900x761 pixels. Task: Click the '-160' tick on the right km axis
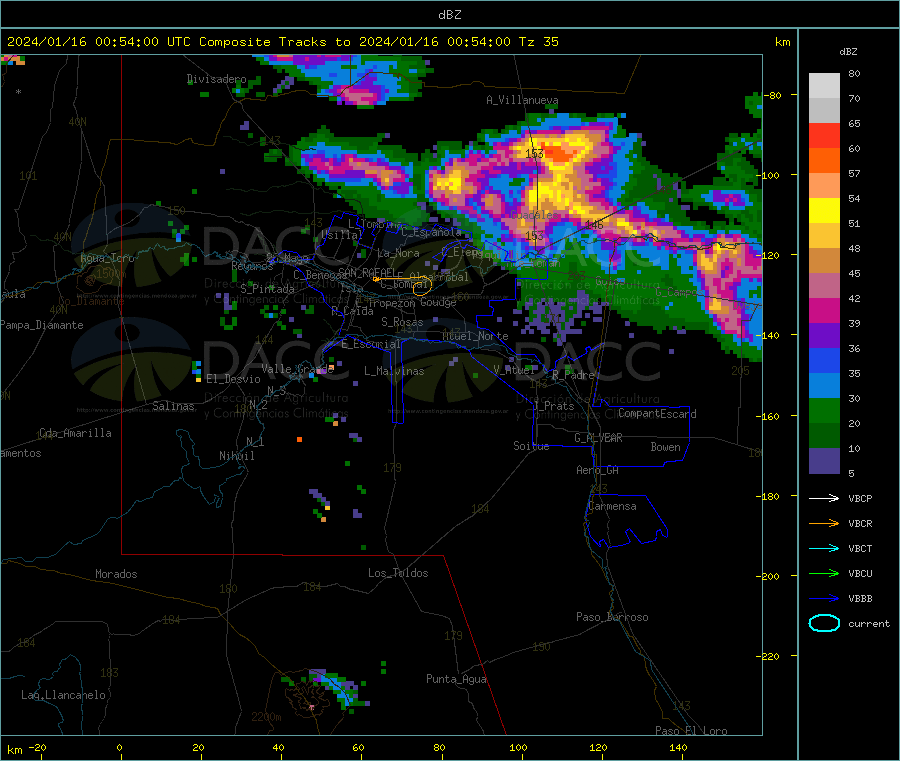click(768, 416)
